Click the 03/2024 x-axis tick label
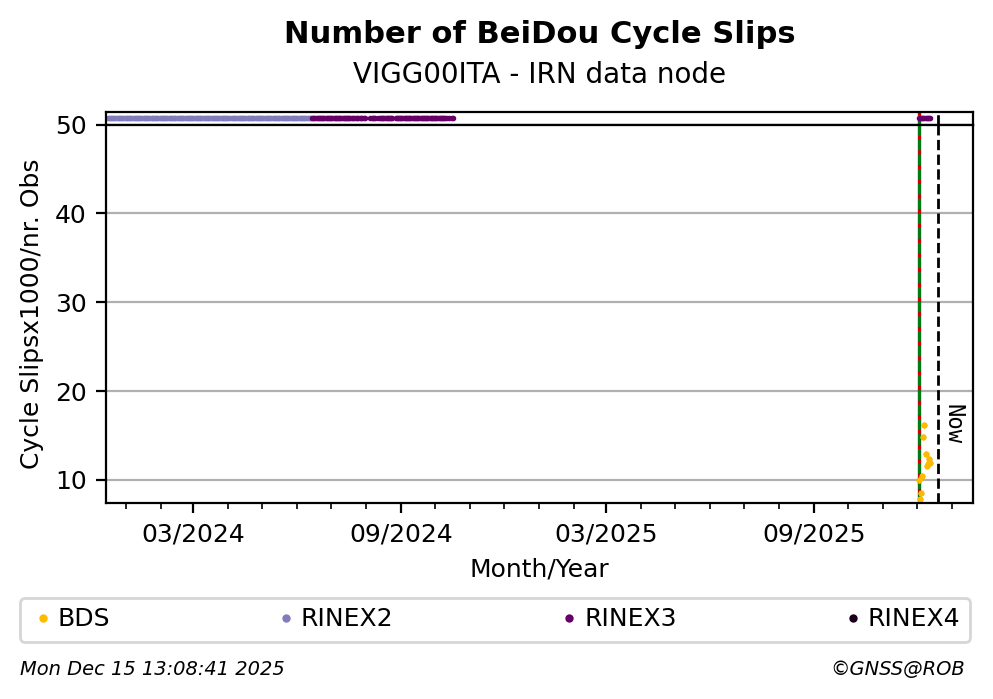The width and height of the screenshot is (993, 699). [193, 534]
